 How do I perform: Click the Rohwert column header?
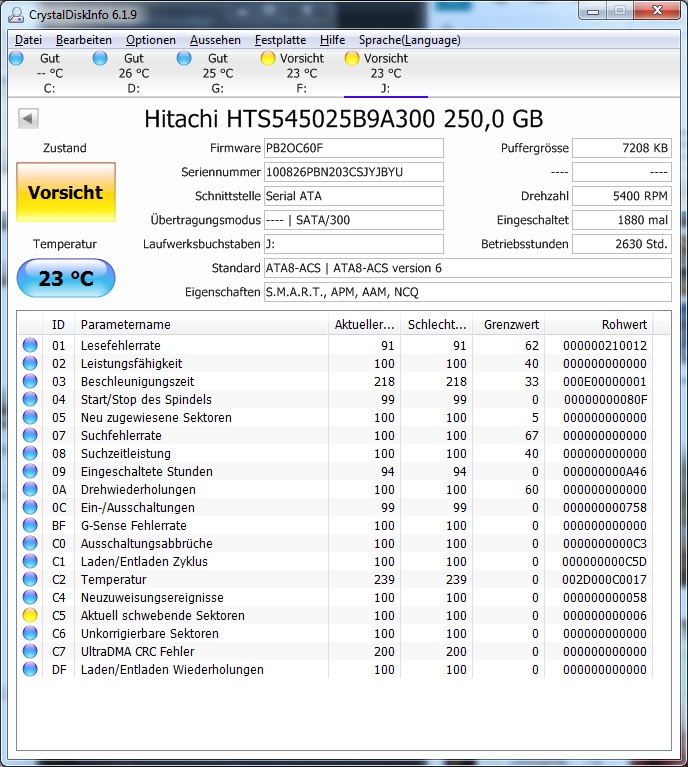624,324
